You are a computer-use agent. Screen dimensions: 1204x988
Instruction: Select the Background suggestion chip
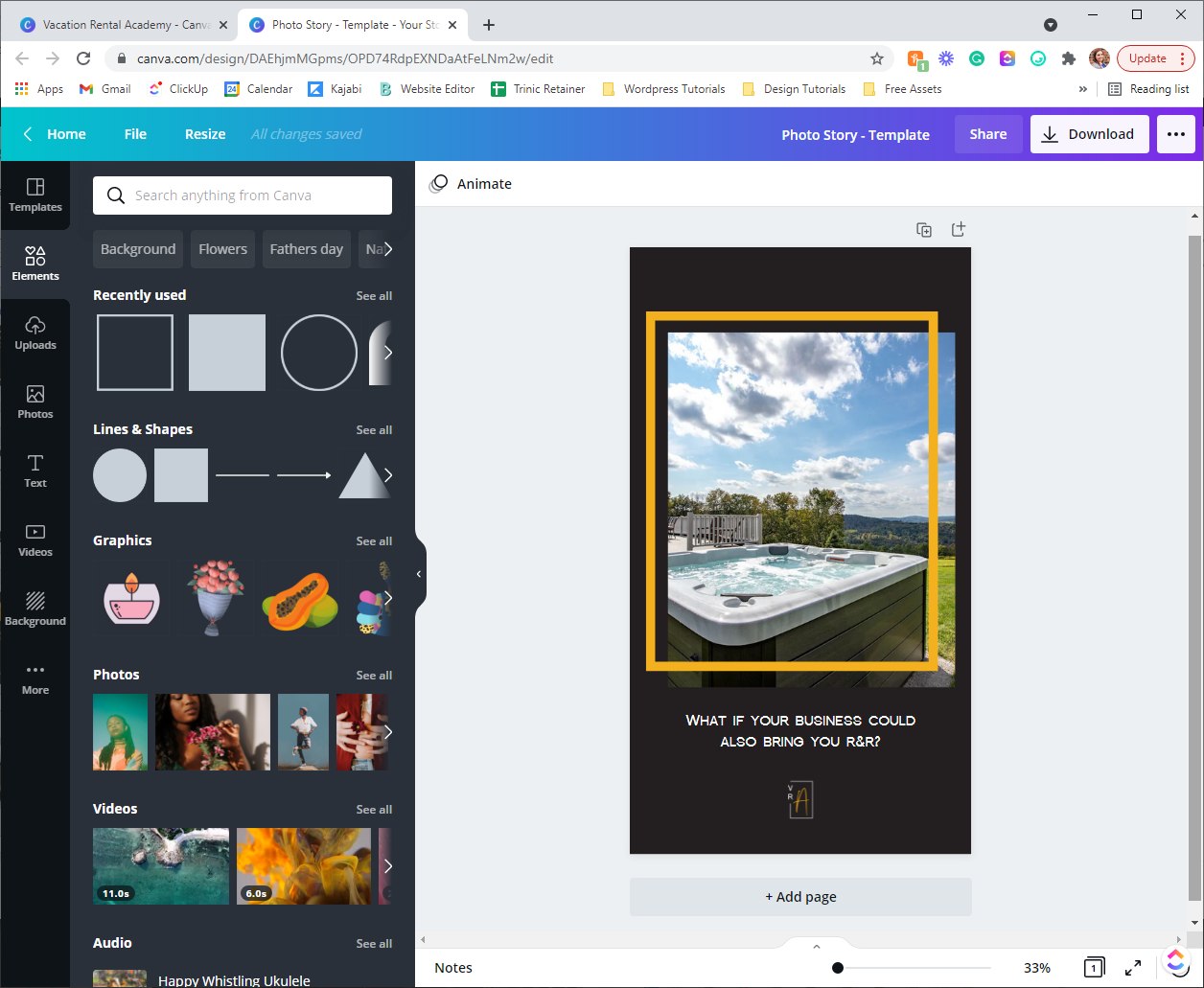[138, 249]
